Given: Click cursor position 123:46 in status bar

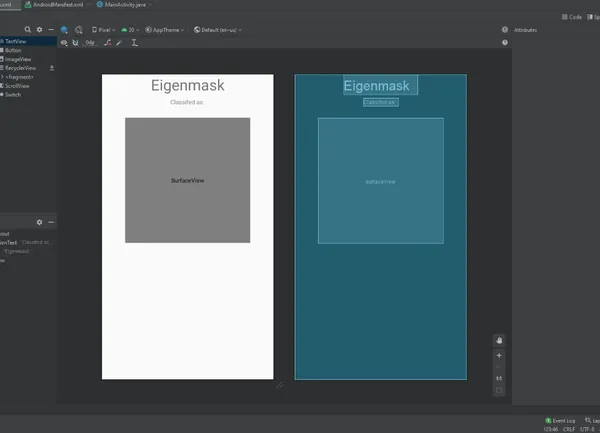Looking at the screenshot, I should pos(550,429).
